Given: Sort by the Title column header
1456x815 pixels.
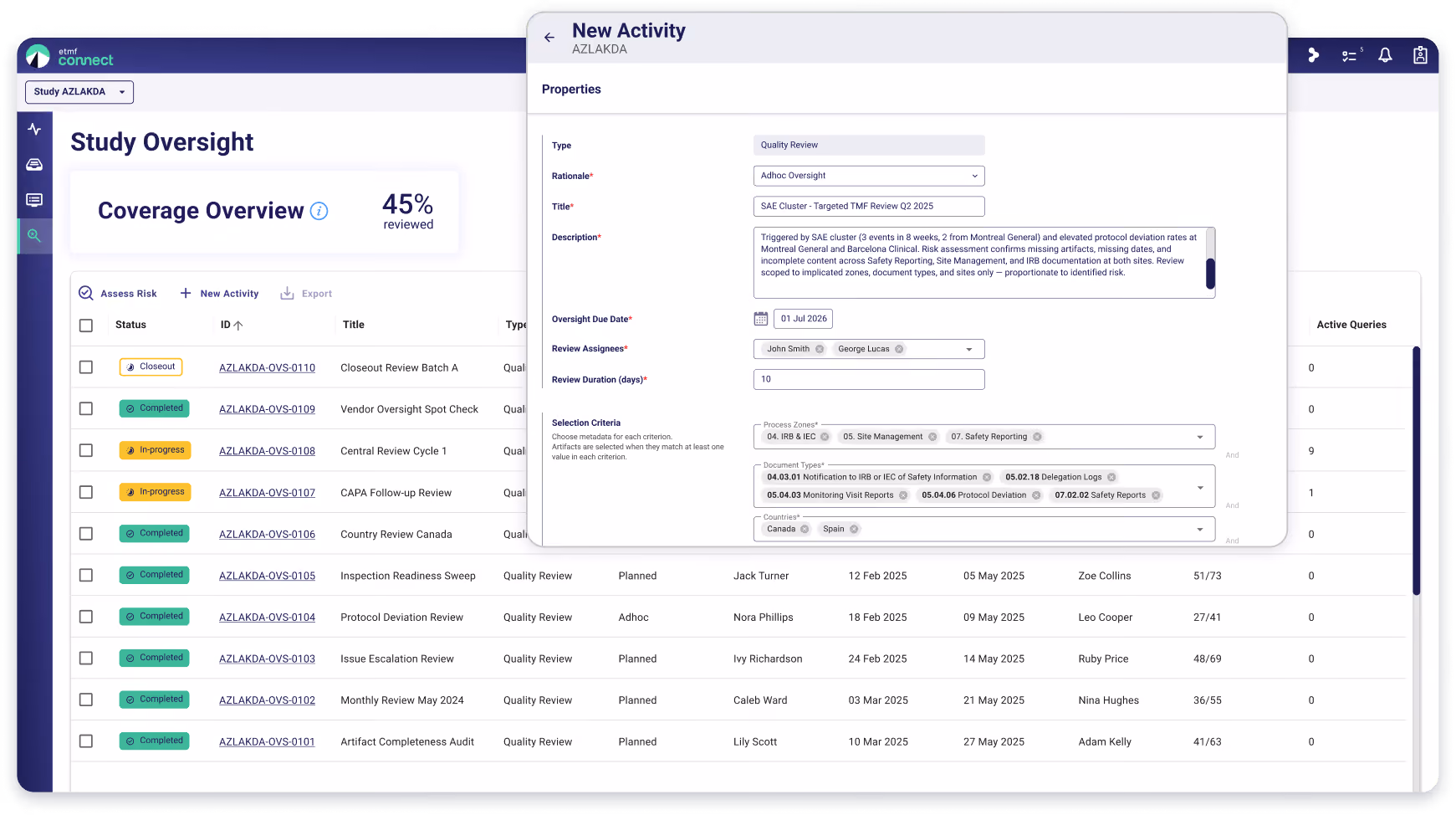Looking at the screenshot, I should click(x=353, y=325).
